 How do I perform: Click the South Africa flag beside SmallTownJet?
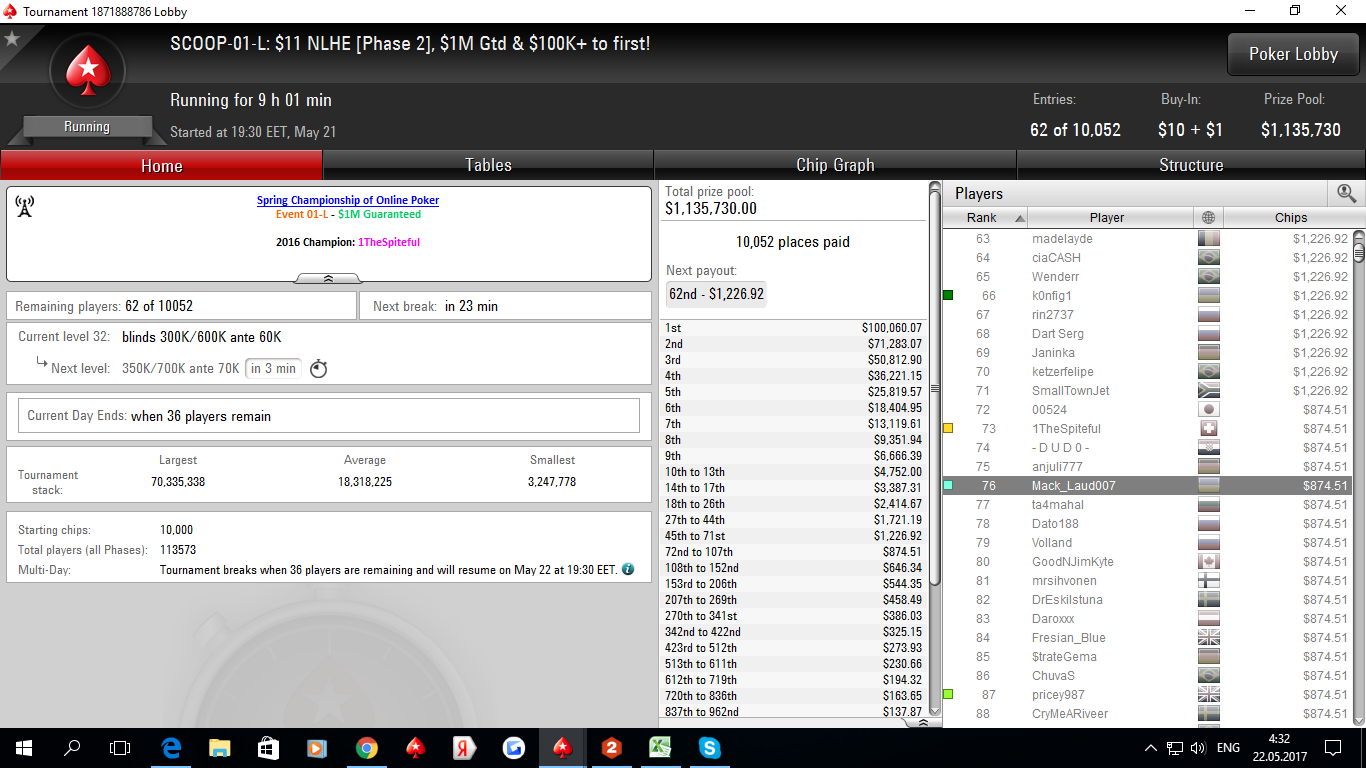click(x=1209, y=391)
